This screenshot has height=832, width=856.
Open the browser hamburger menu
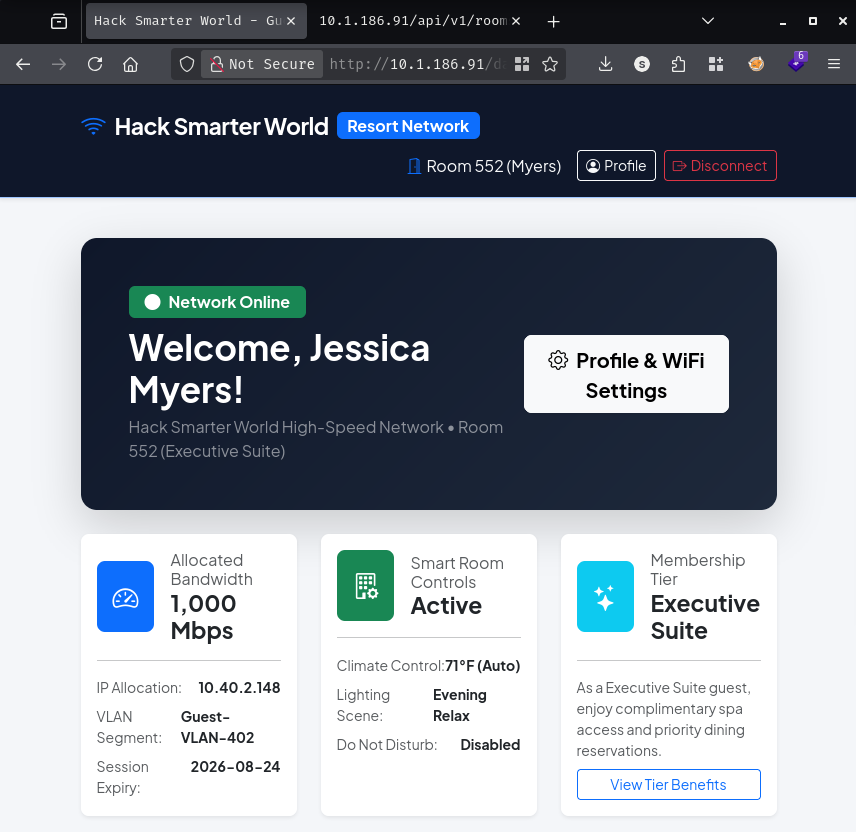point(834,64)
